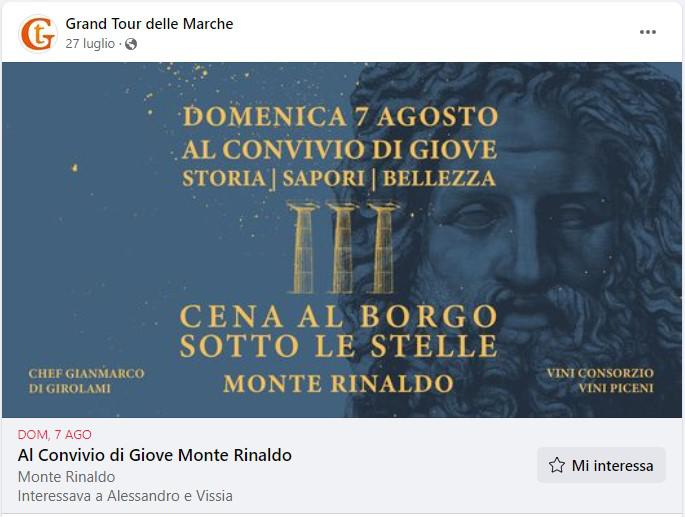
Task: Click the Vini Consorzio Vini Piceni caption
Action: point(600,380)
